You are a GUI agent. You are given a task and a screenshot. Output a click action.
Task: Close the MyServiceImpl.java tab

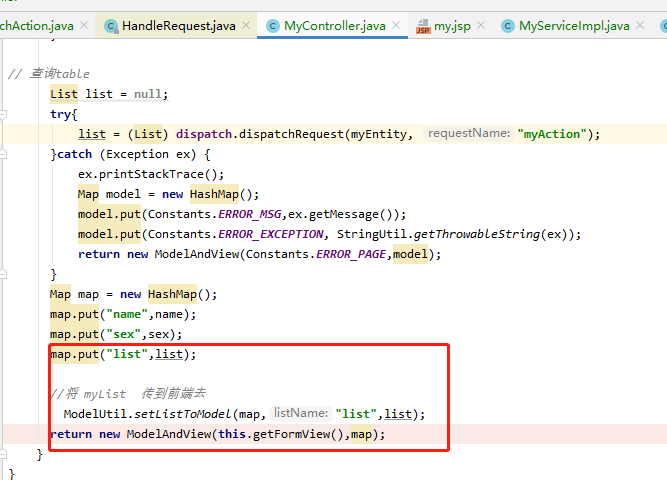click(640, 26)
